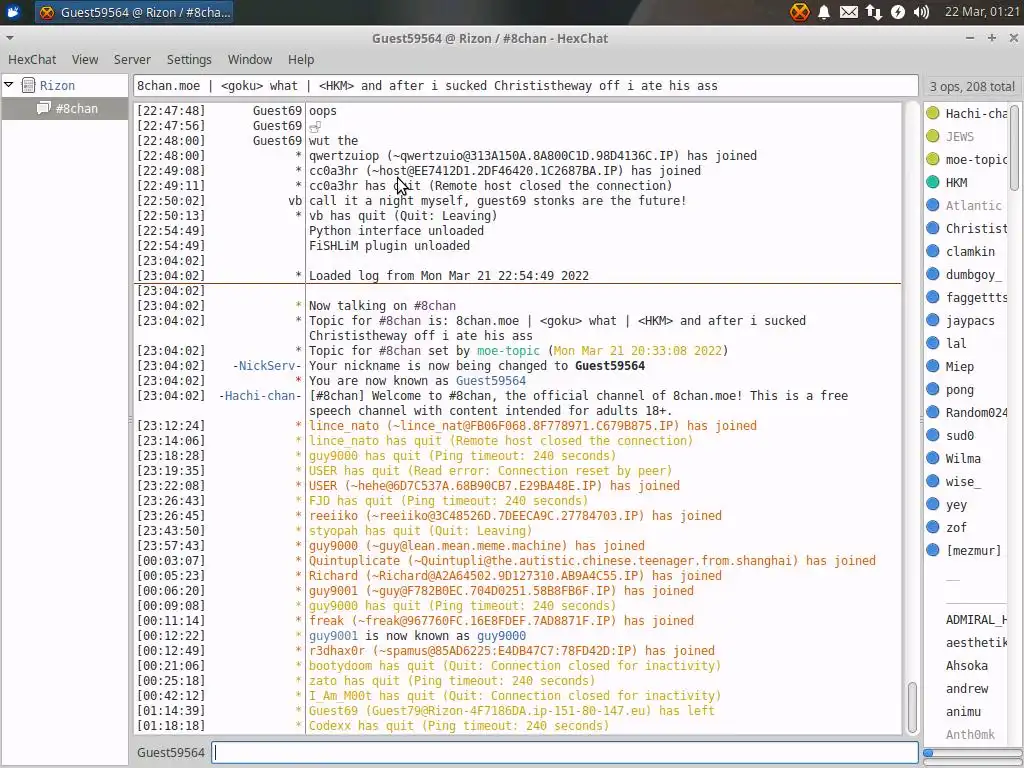Select user Miep in user list
The height and width of the screenshot is (768, 1024).
[959, 366]
